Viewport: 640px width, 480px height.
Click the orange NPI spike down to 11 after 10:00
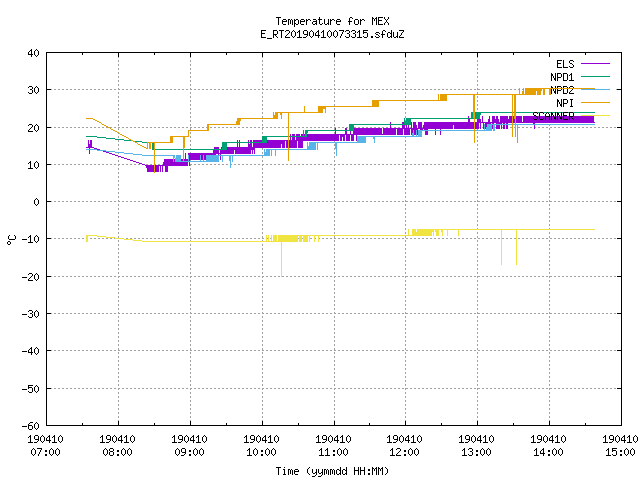pos(289,137)
